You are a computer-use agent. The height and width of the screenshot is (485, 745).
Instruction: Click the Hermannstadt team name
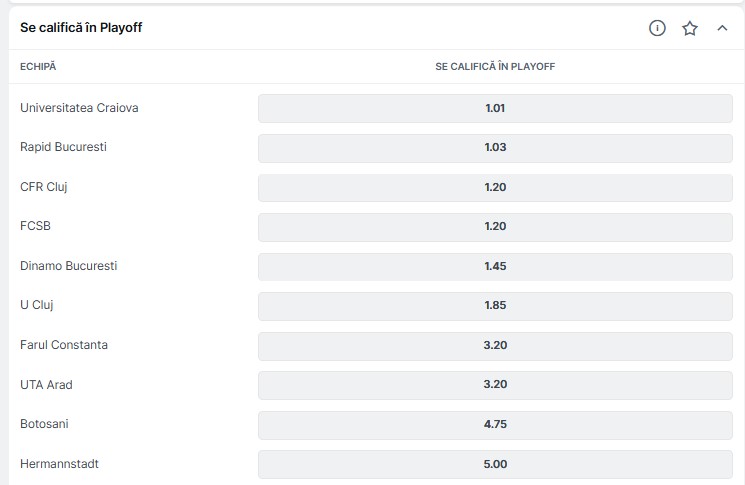pos(60,464)
